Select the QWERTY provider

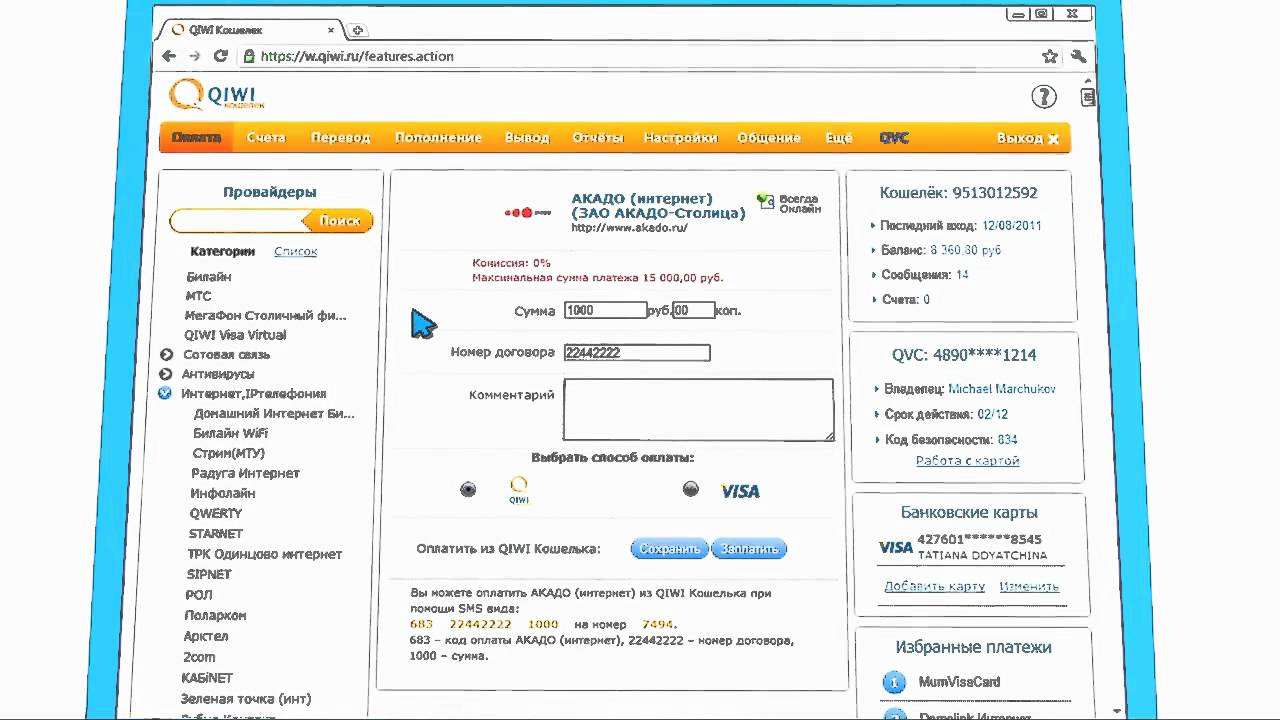click(216, 513)
